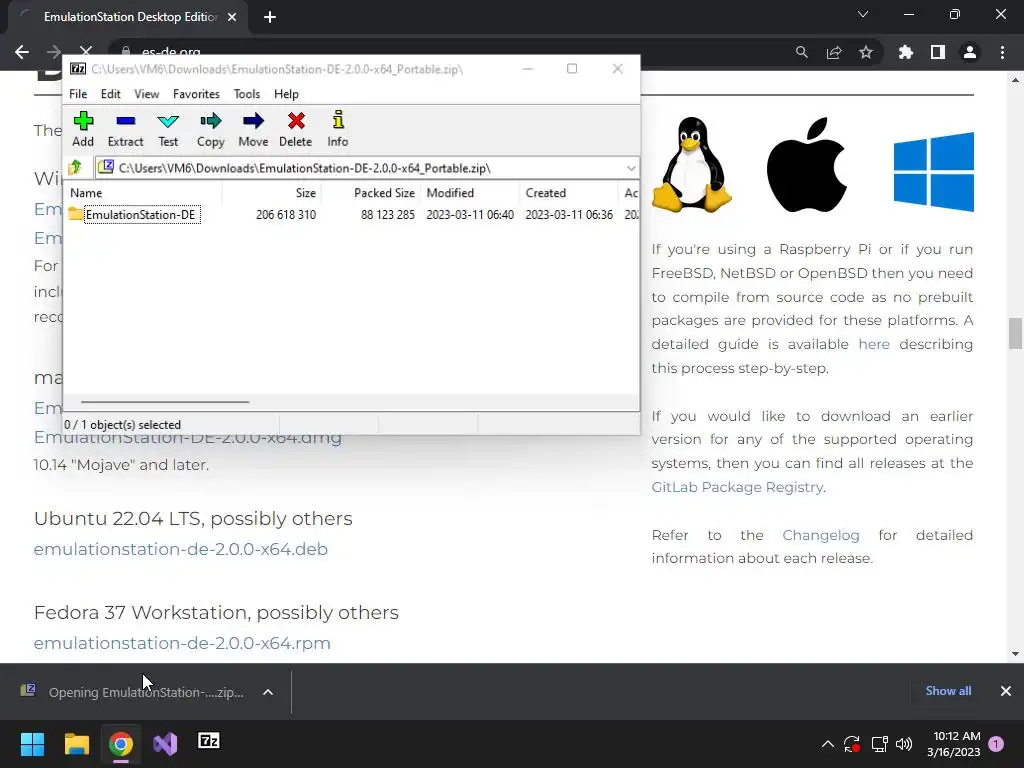
Task: Go up one folder level in 7-Zip
Action: tap(76, 168)
